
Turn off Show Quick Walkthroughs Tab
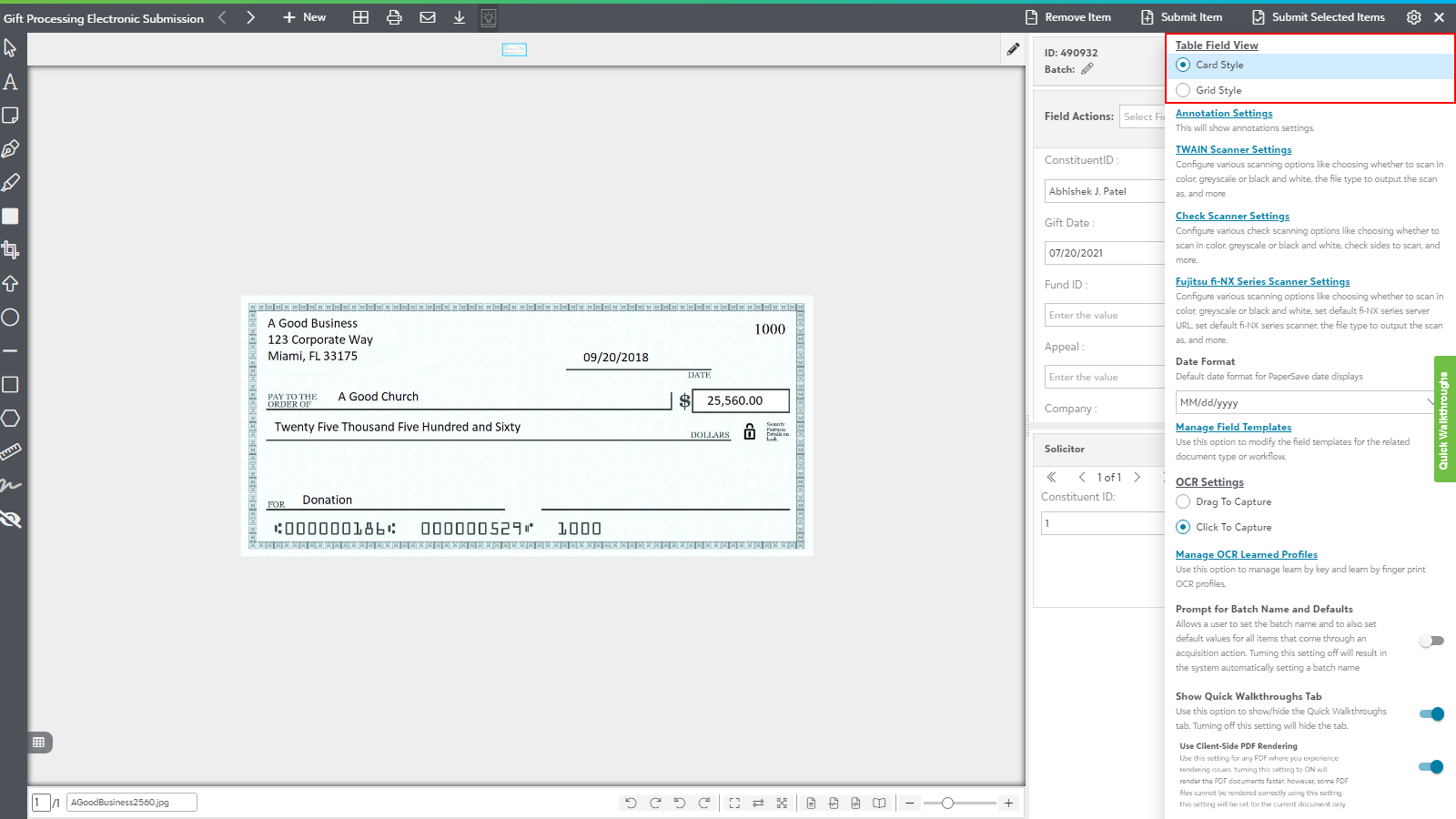tap(1431, 713)
